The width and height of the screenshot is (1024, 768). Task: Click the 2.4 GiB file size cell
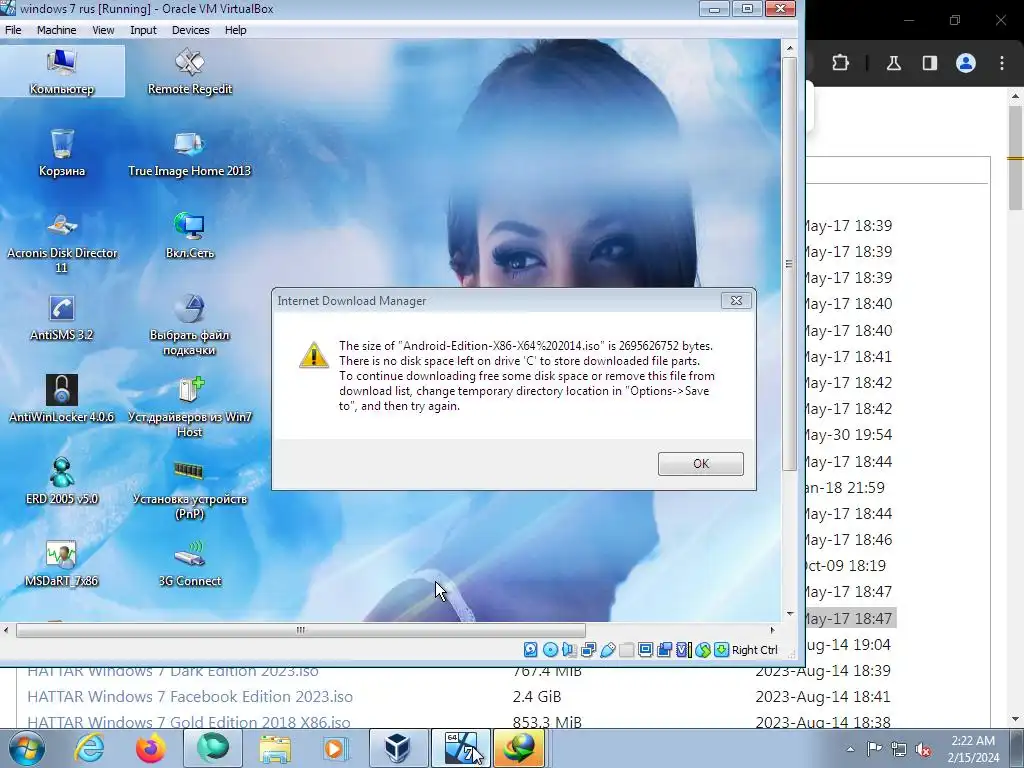click(537, 697)
